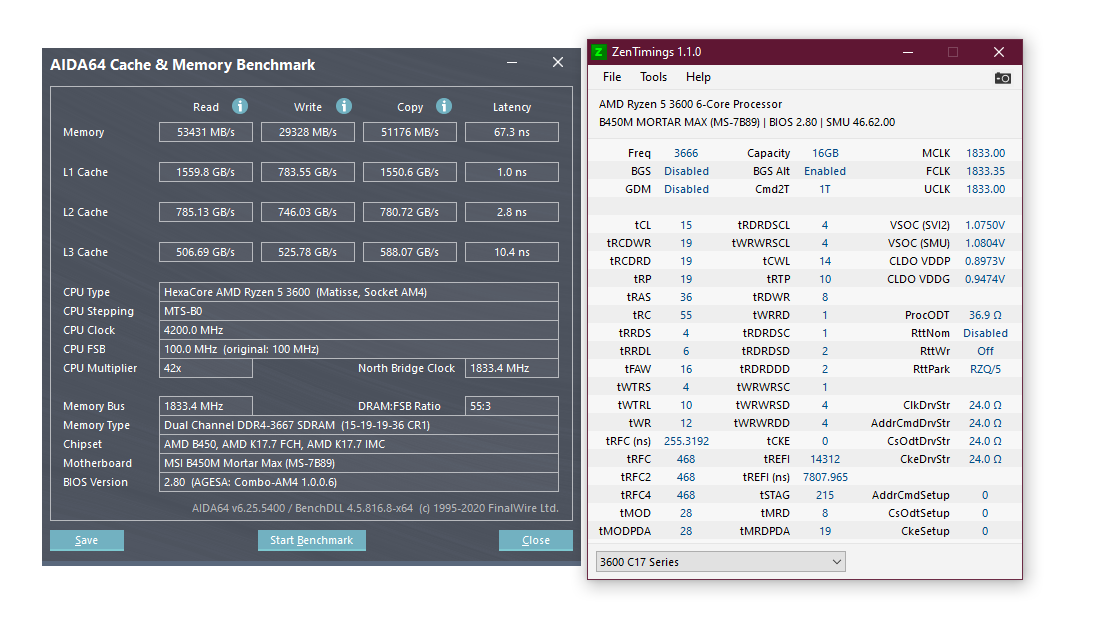Click the ZenTimings green Z app icon
The width and height of the screenshot is (1106, 629).
tap(599, 51)
